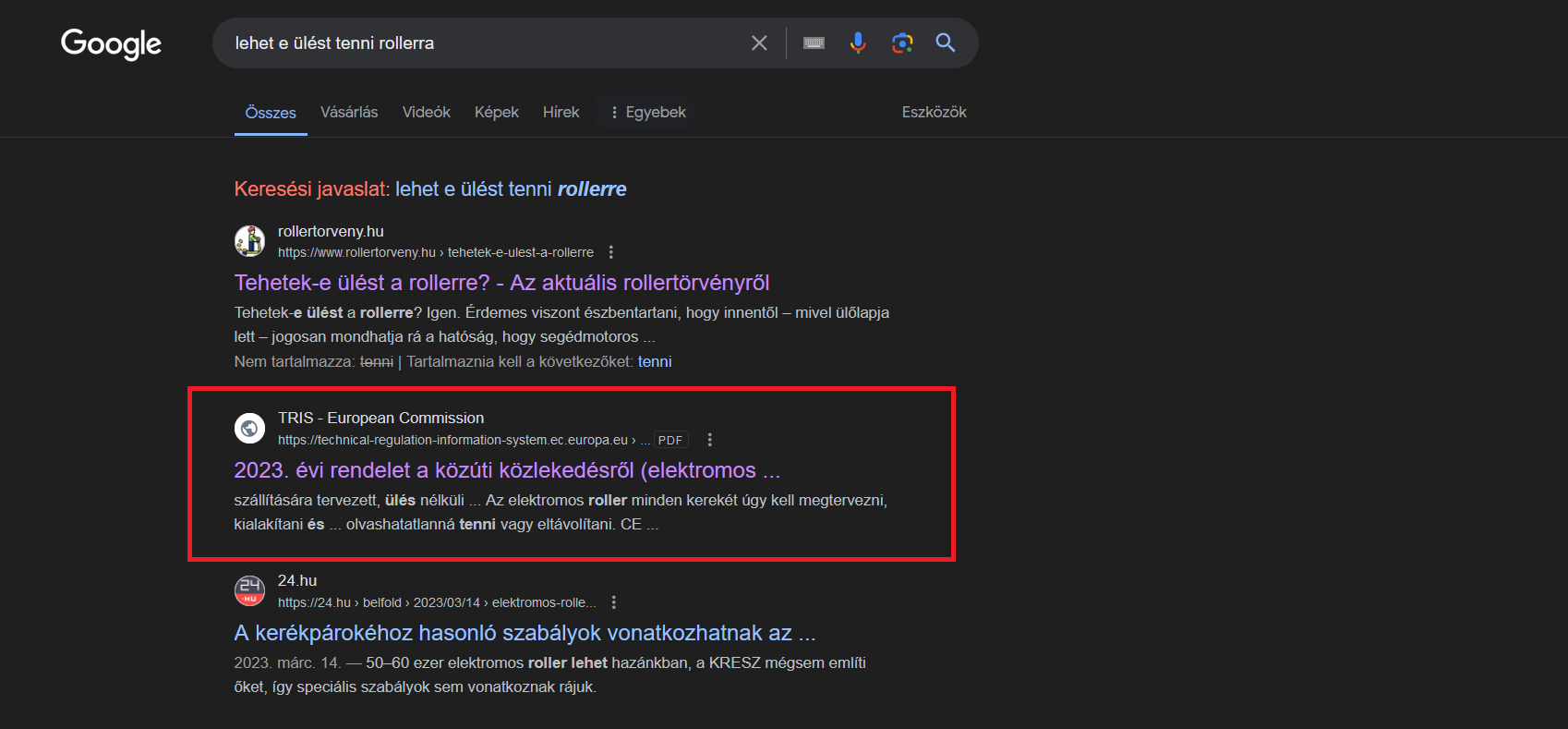Open result '2023. évi rendelet a közúti közlekedésről'
1568x729 pixels.
tap(507, 470)
